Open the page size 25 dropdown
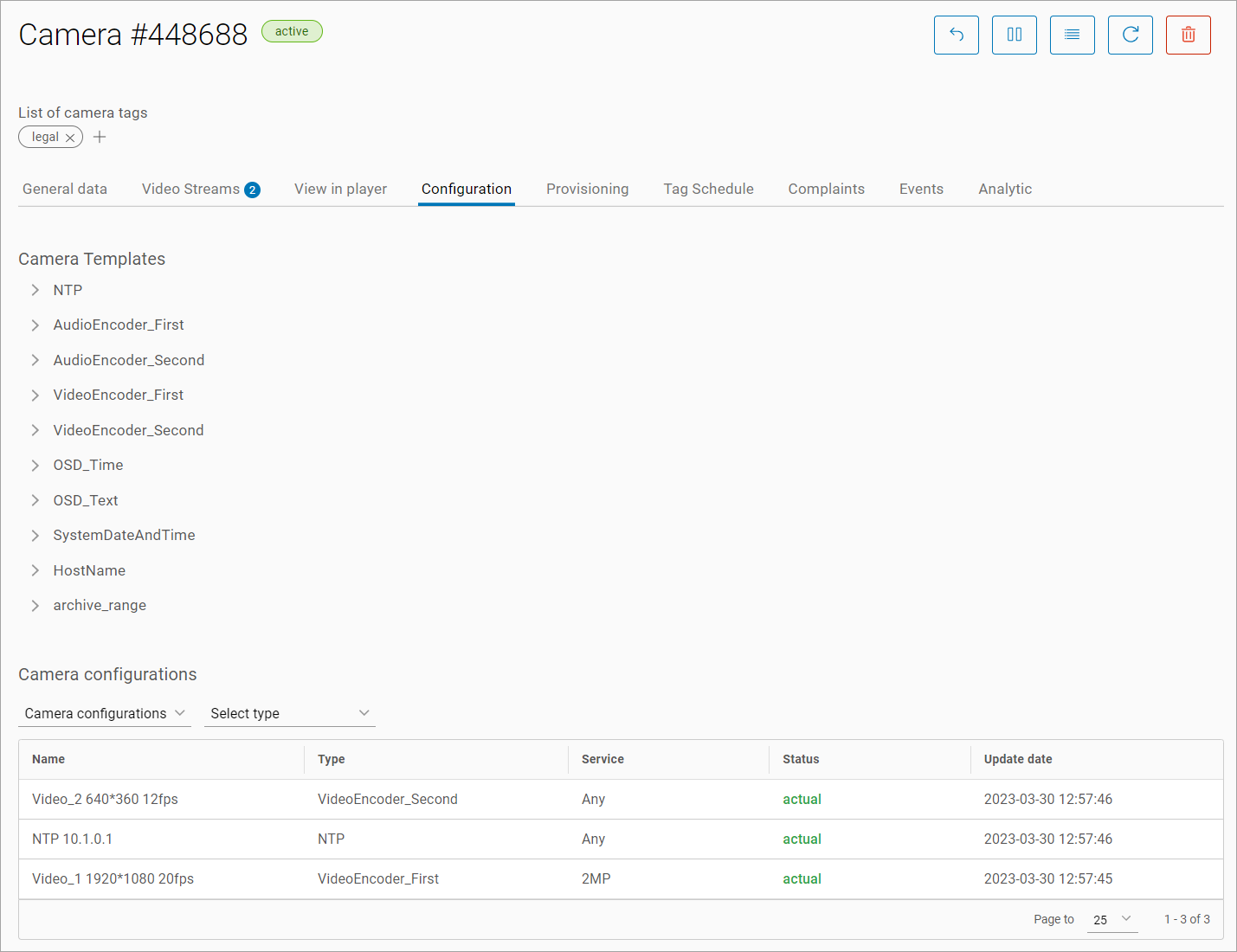This screenshot has width=1237, height=952. pyautogui.click(x=1111, y=919)
